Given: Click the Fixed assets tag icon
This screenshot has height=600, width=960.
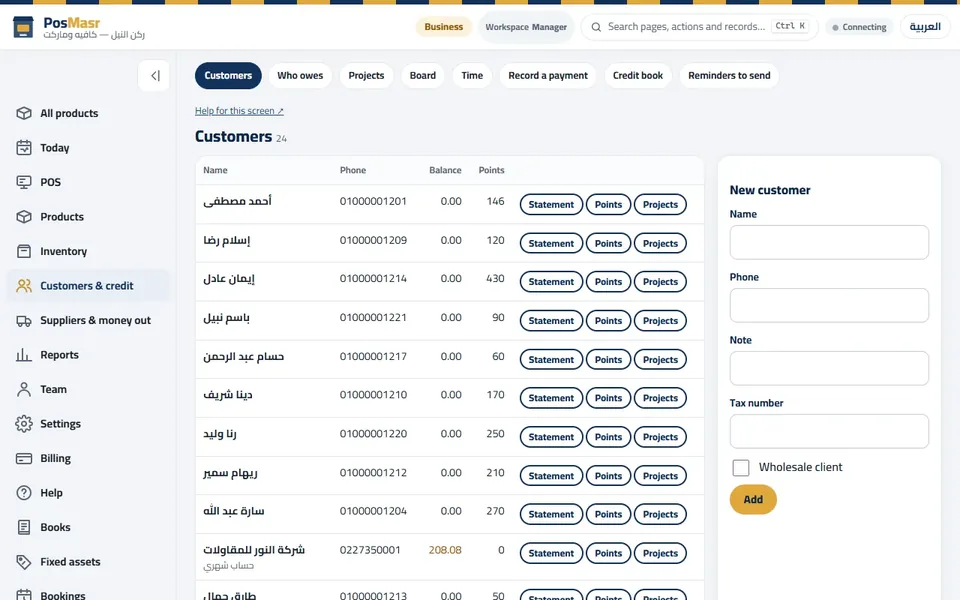Looking at the screenshot, I should (24, 561).
